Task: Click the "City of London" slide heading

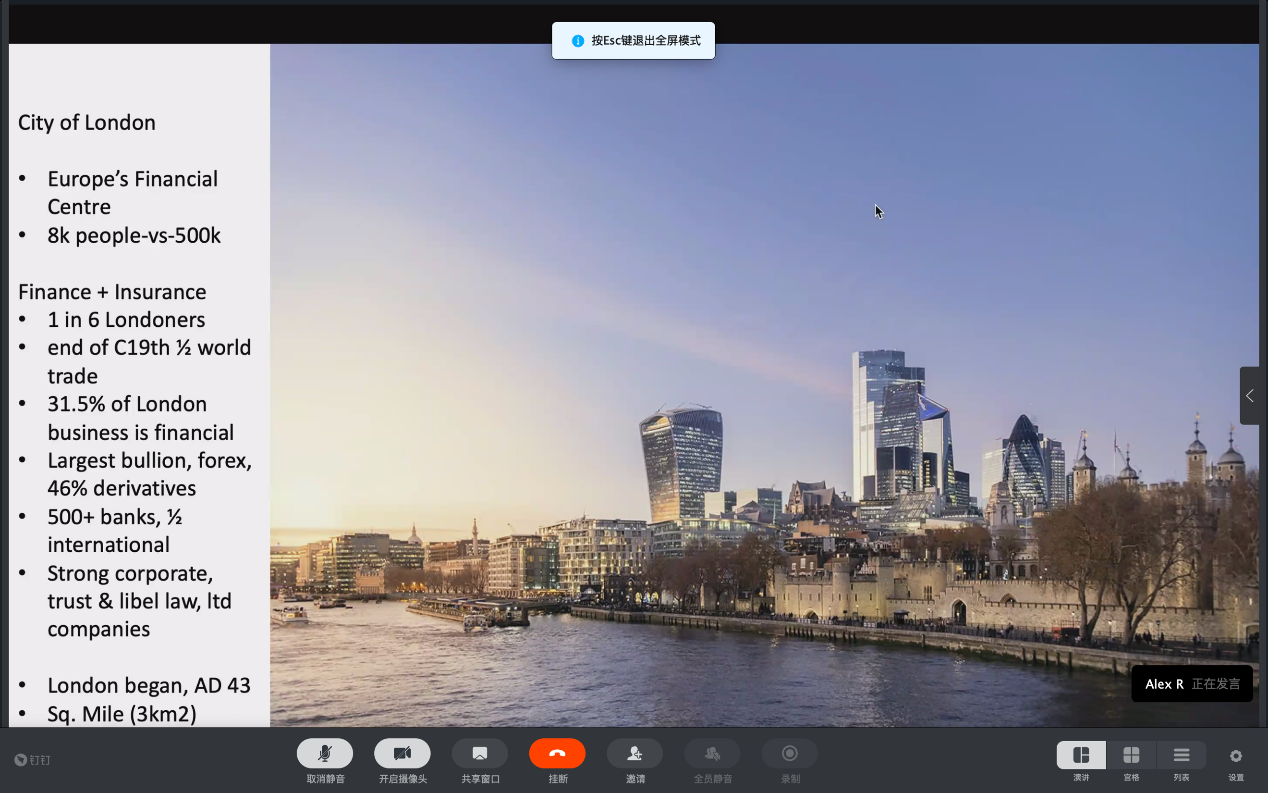Action: click(x=87, y=123)
